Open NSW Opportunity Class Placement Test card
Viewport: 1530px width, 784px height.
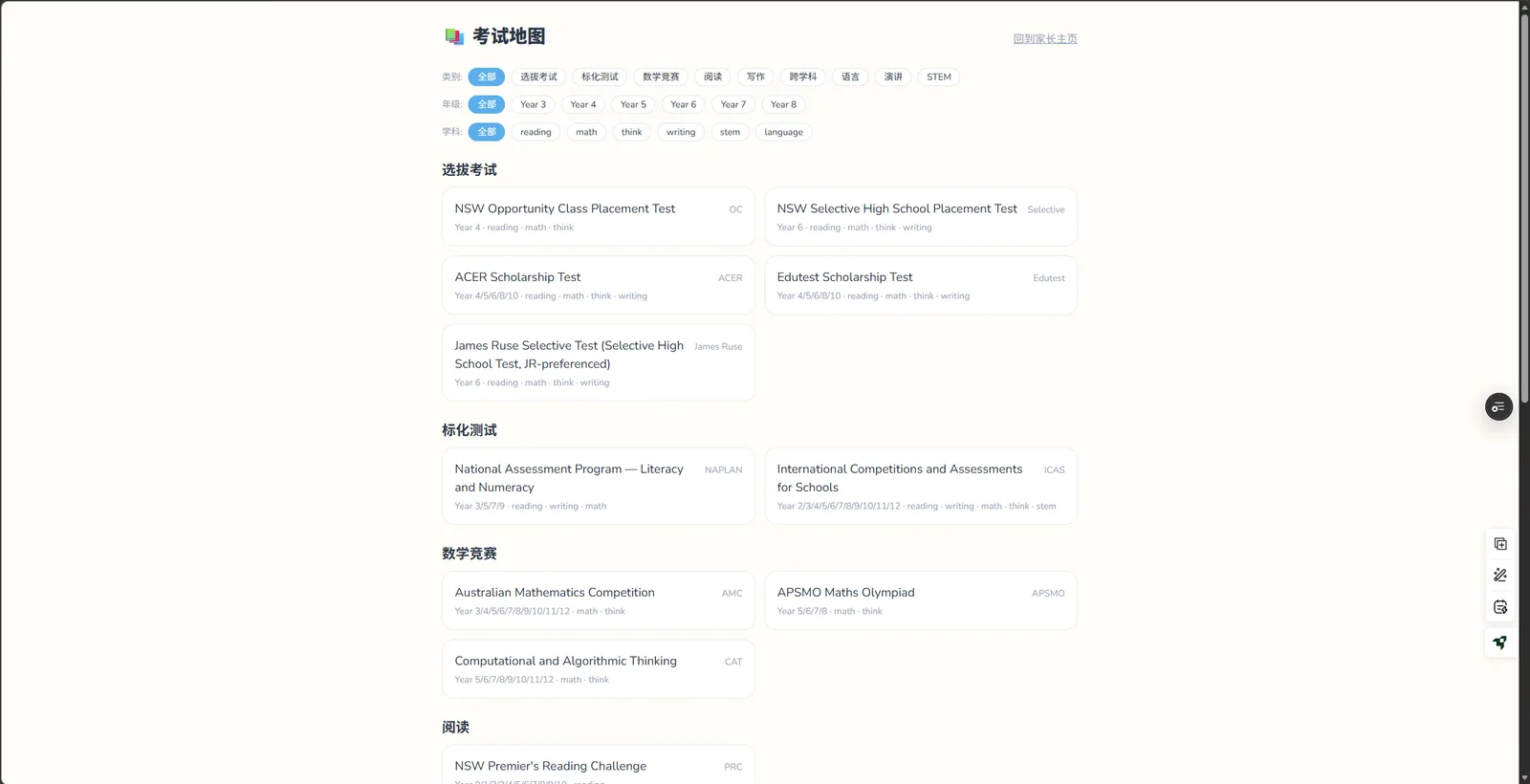[599, 217]
